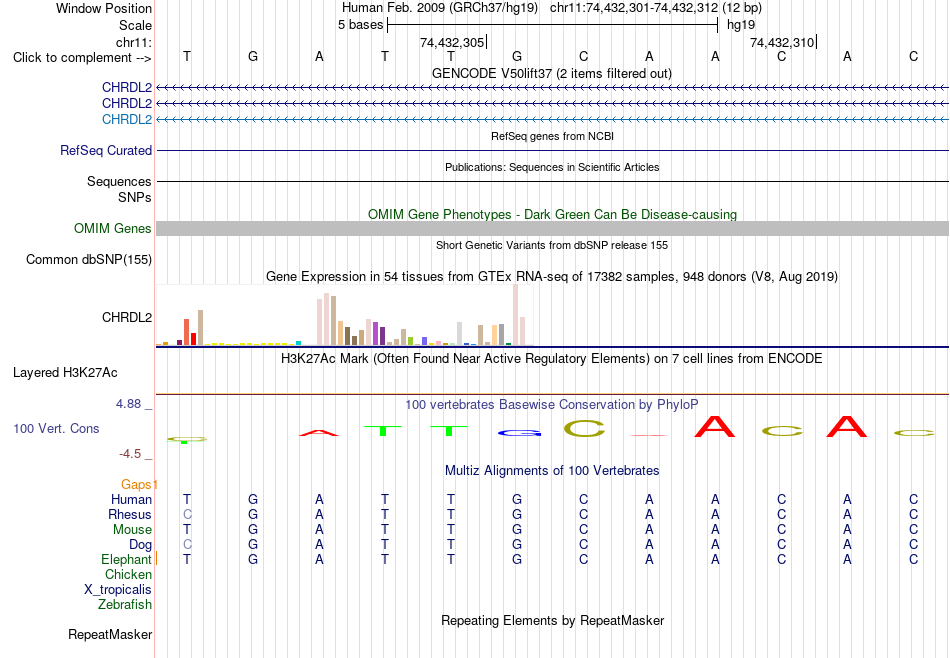Select the Zebrafish alignment row label
This screenshot has width=950, height=658.
[x=125, y=604]
